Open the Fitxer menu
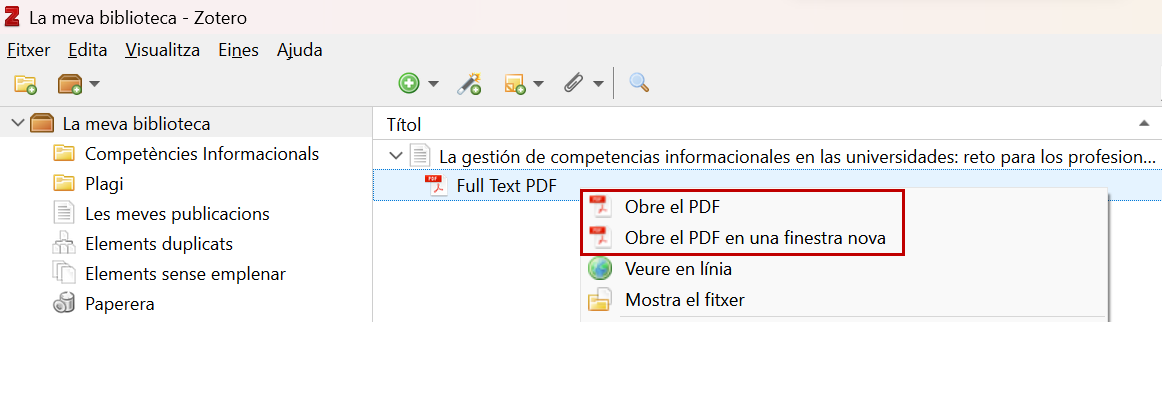1162x395 pixels. [28, 50]
